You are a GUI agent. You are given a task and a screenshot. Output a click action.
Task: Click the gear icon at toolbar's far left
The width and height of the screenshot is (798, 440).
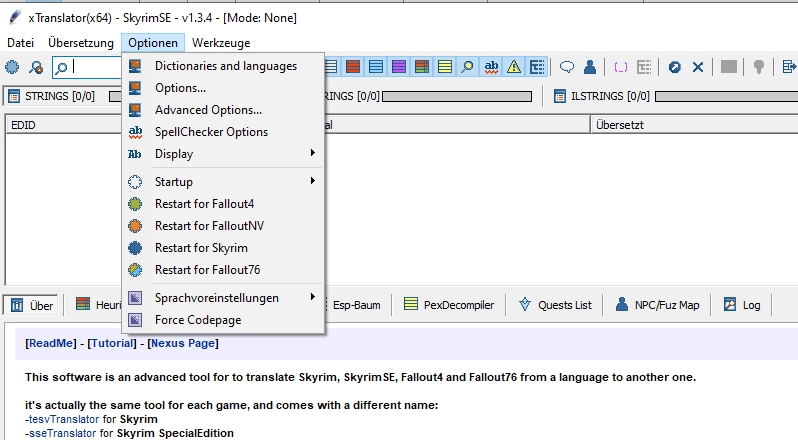click(12, 67)
